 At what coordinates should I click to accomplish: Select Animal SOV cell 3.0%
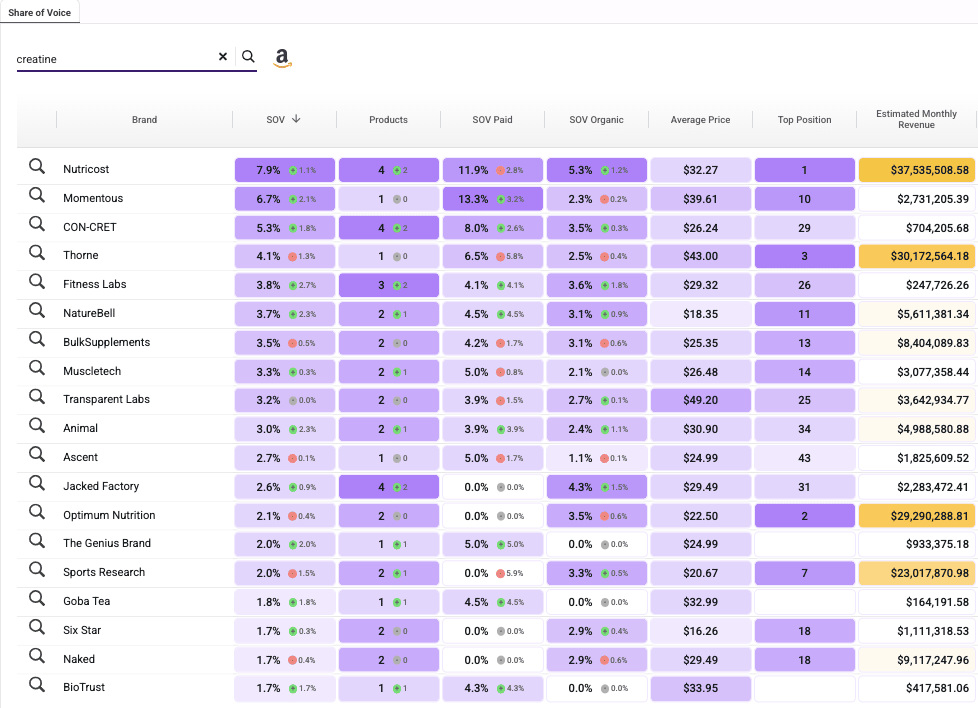click(x=284, y=430)
